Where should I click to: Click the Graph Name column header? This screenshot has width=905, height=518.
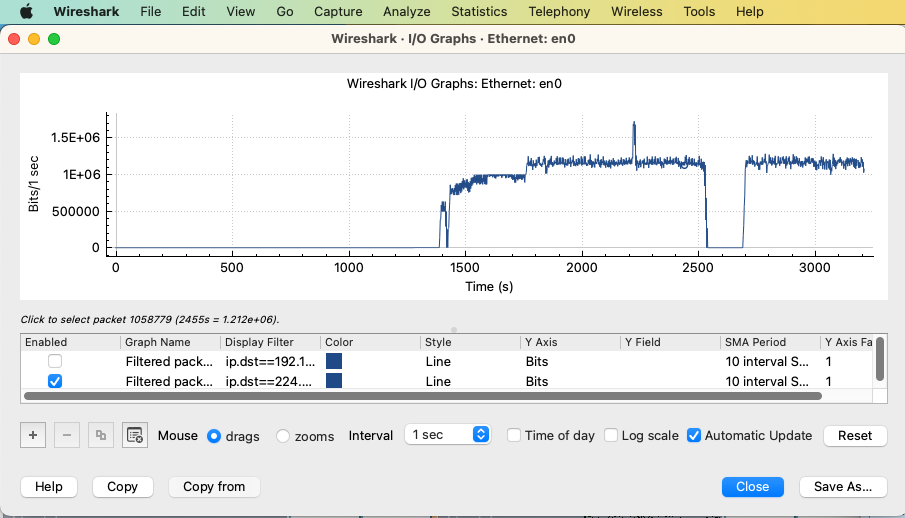170,342
